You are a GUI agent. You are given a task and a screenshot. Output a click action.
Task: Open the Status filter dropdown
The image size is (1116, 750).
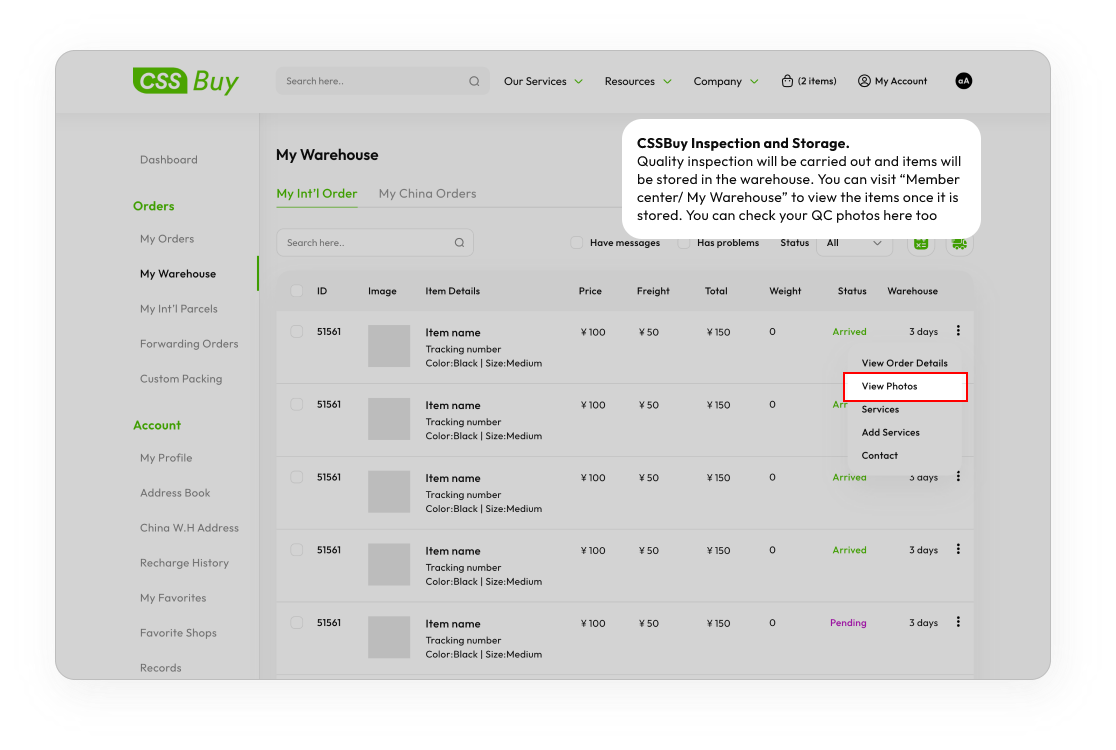click(853, 243)
